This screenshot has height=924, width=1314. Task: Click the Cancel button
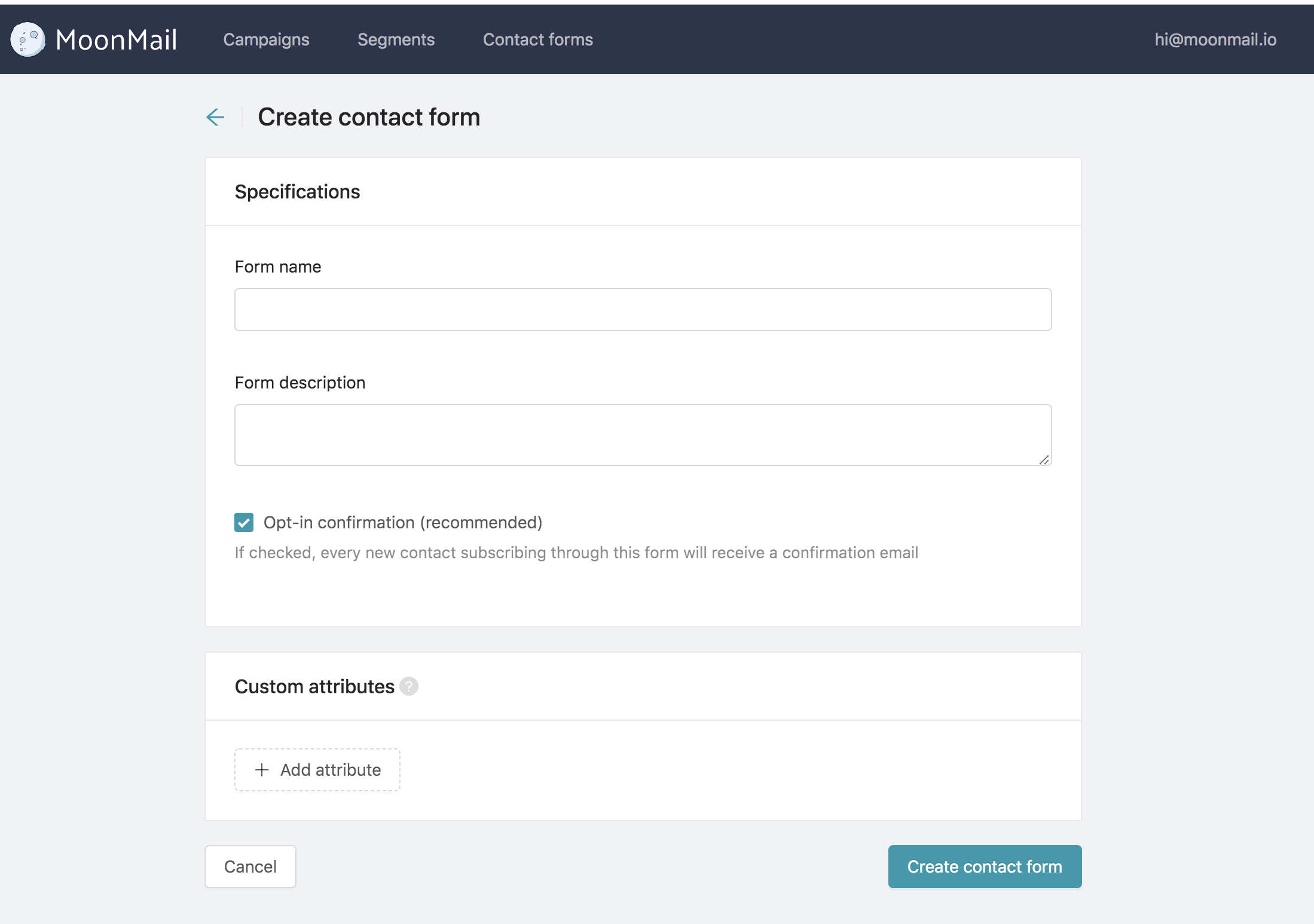point(250,867)
